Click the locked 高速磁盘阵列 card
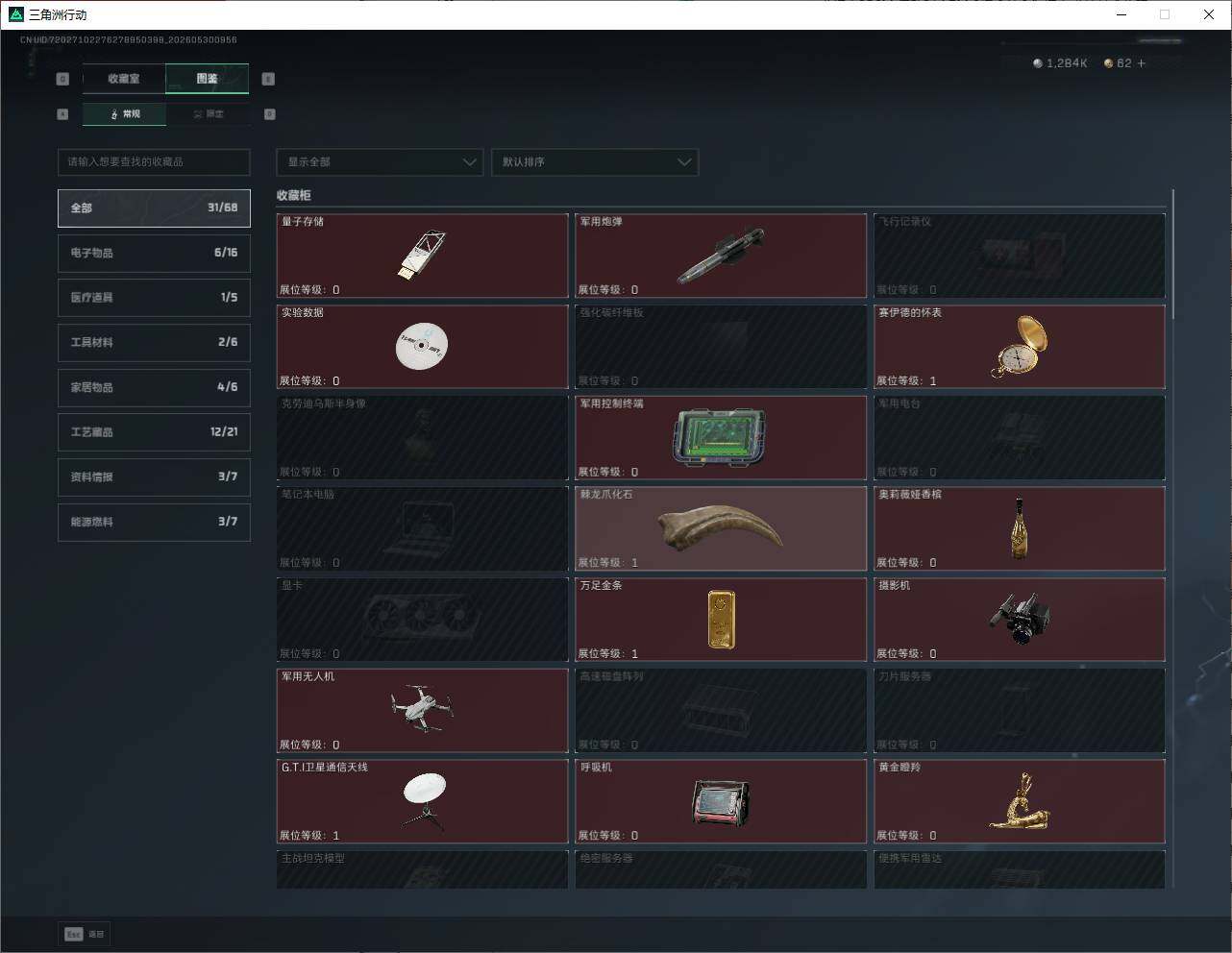1232x953 pixels. [721, 711]
